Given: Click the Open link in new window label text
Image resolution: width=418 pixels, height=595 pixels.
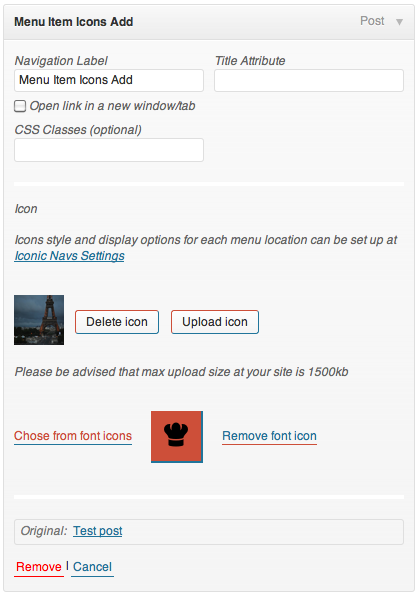Looking at the screenshot, I should [x=113, y=106].
